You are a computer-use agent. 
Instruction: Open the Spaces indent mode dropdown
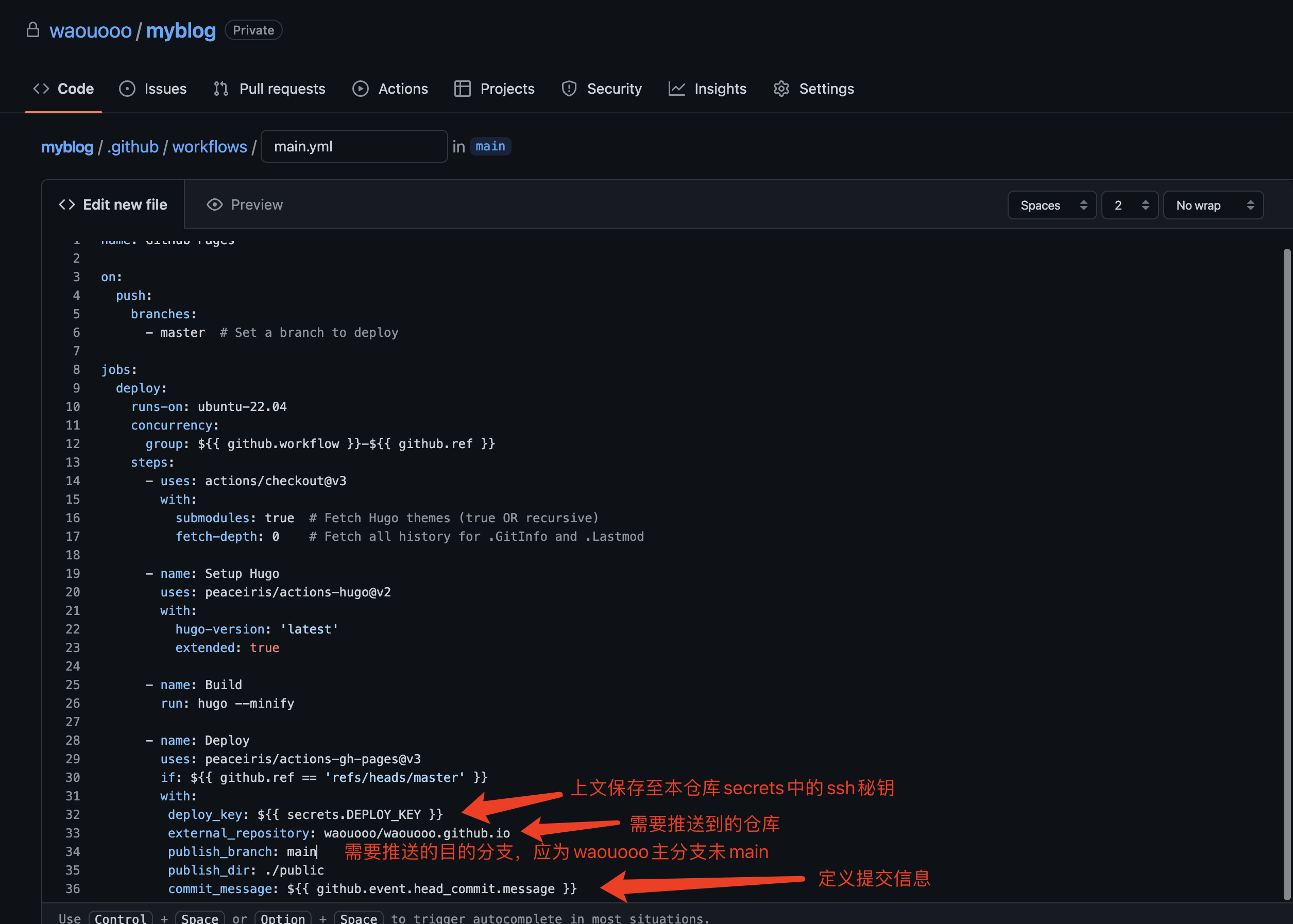click(1052, 206)
